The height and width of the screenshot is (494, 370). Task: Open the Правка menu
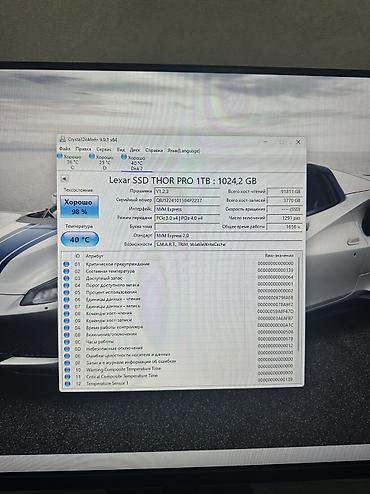83,149
